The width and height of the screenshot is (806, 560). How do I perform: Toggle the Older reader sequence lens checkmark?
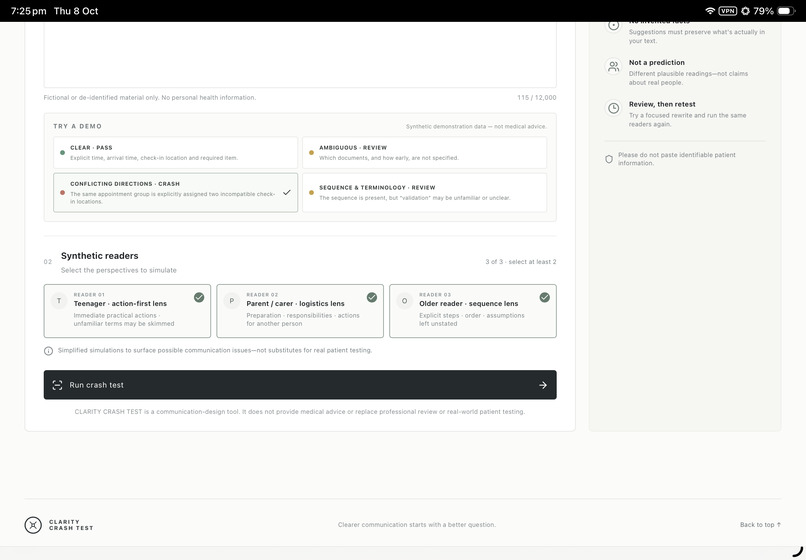[x=544, y=297]
